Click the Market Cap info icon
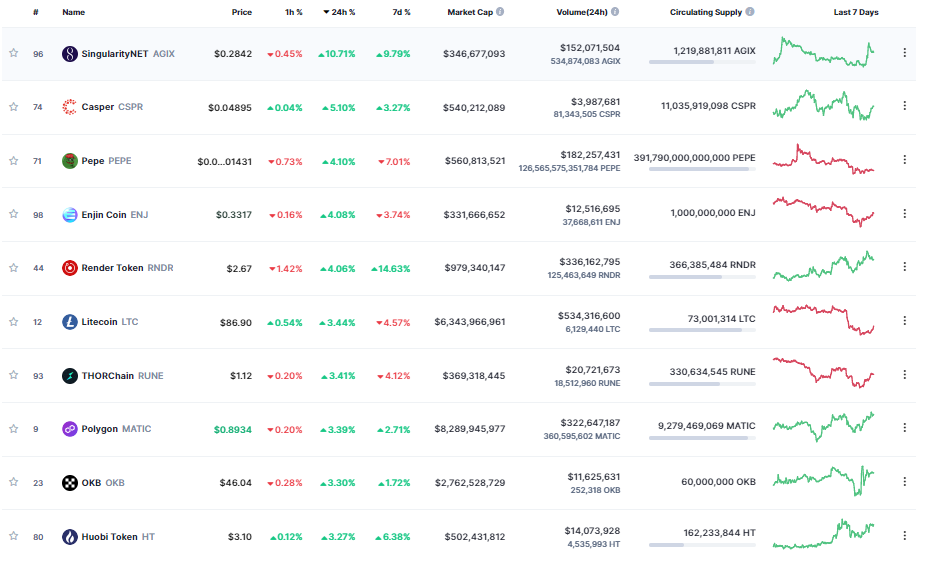The image size is (929, 561). [x=500, y=12]
